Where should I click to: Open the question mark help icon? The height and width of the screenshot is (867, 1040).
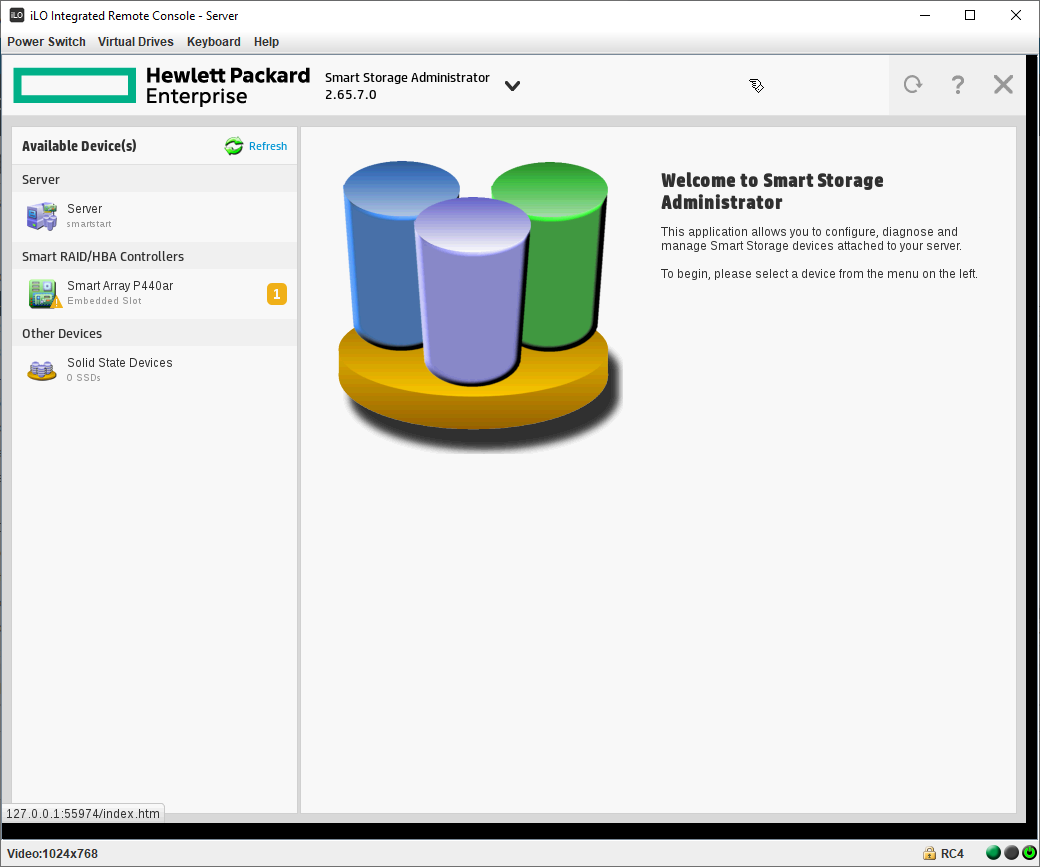[x=957, y=84]
